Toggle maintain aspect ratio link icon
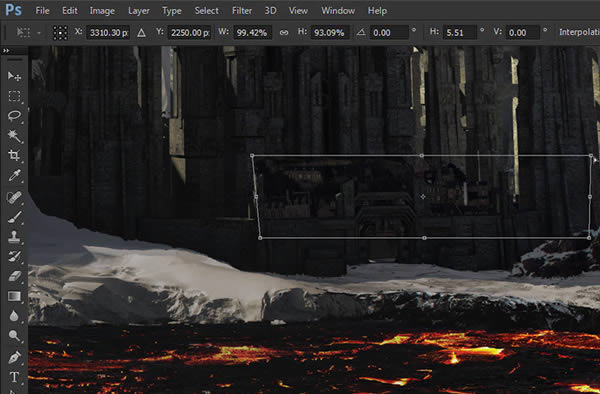This screenshot has height=394, width=600. (x=284, y=33)
